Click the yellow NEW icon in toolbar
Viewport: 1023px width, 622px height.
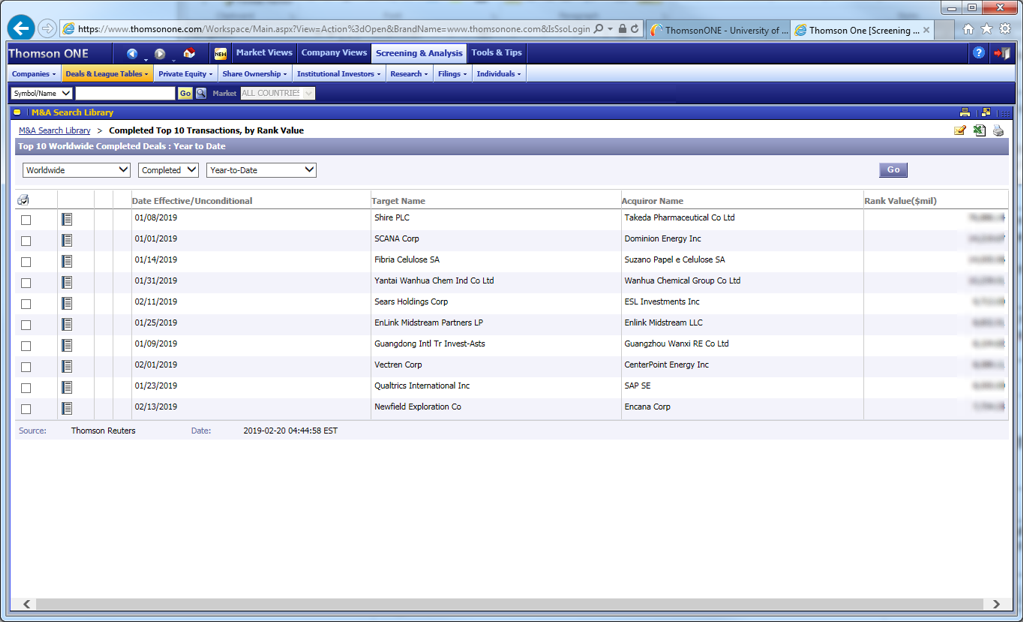pyautogui.click(x=221, y=54)
